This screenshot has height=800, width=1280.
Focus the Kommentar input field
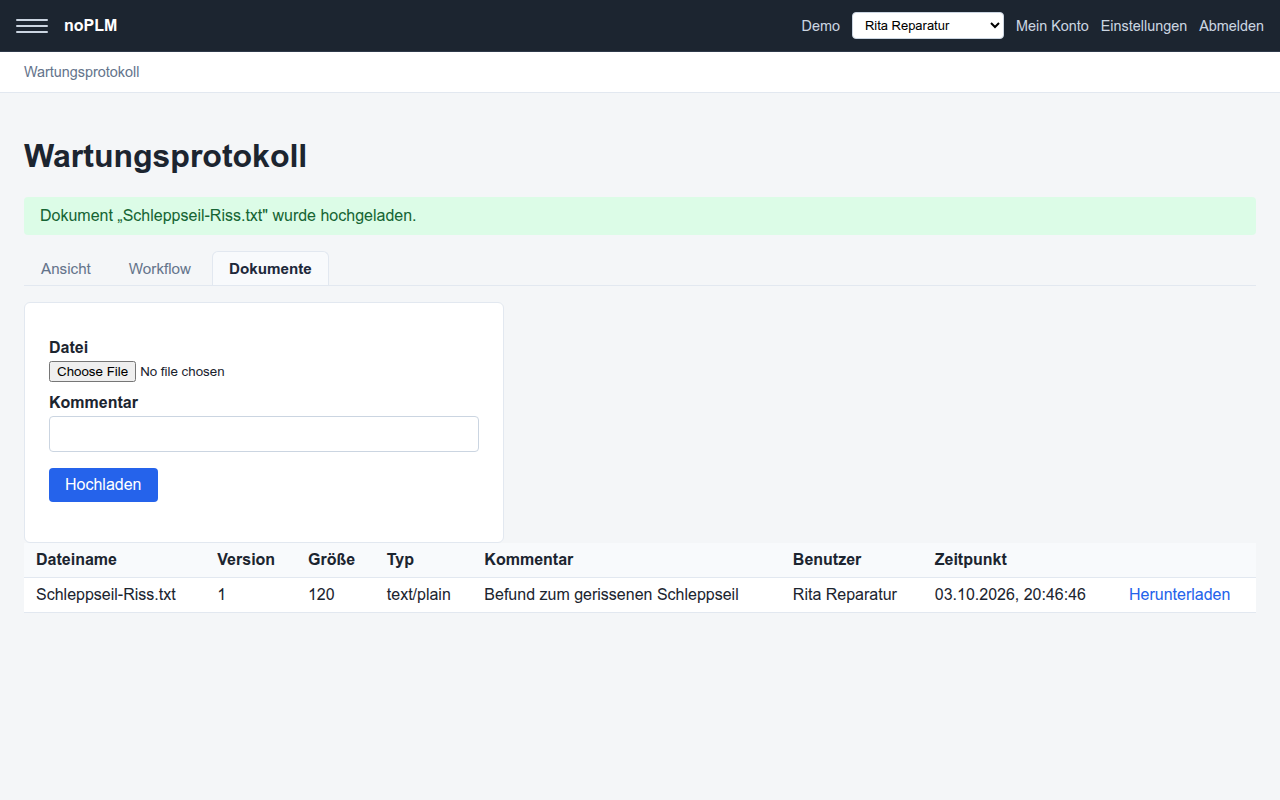coord(264,434)
